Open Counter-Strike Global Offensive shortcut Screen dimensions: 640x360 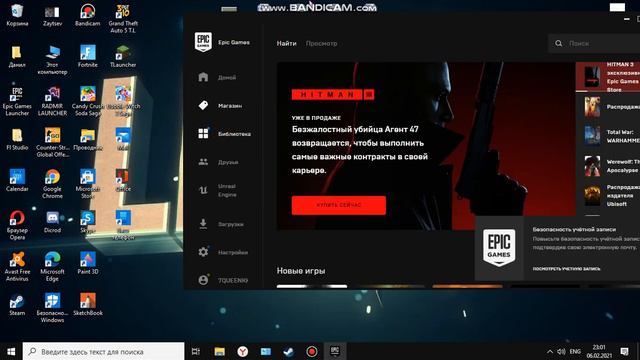pos(52,143)
